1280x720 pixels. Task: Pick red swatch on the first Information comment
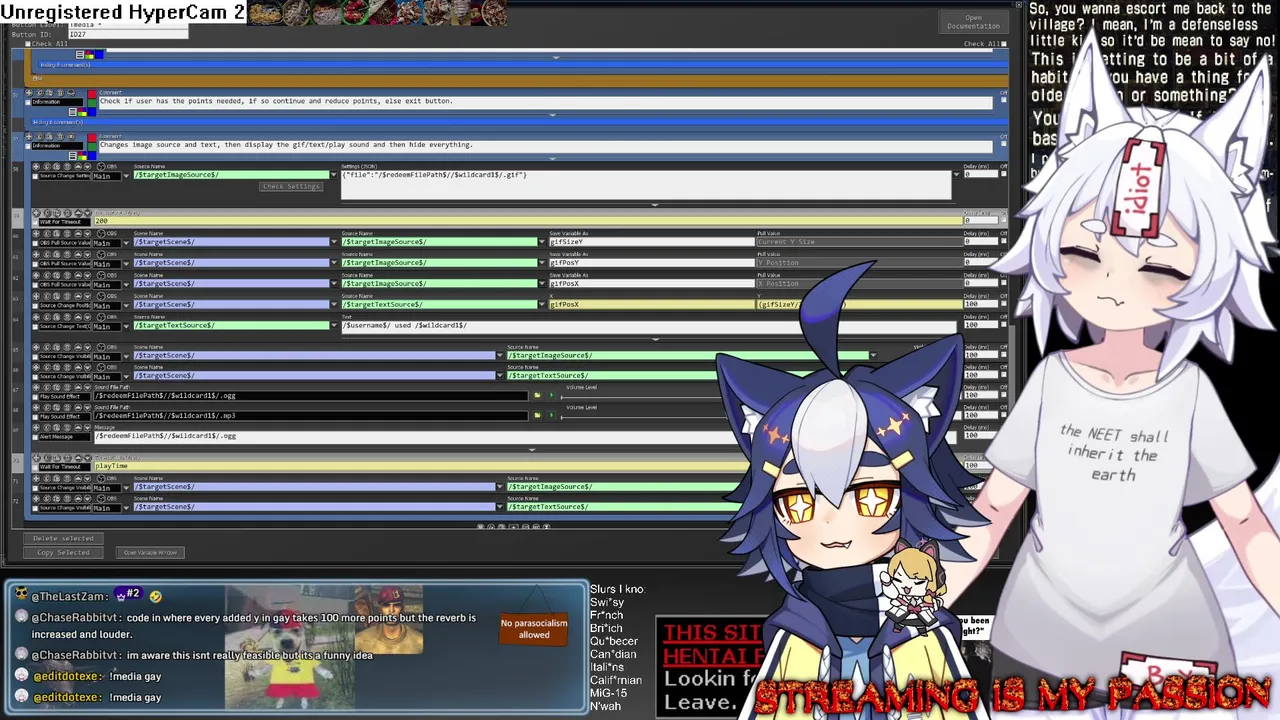pos(91,96)
